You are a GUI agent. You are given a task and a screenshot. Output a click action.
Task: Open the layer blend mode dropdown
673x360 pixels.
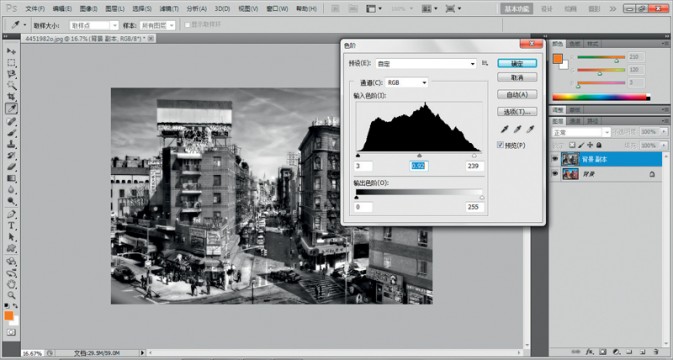tap(581, 132)
